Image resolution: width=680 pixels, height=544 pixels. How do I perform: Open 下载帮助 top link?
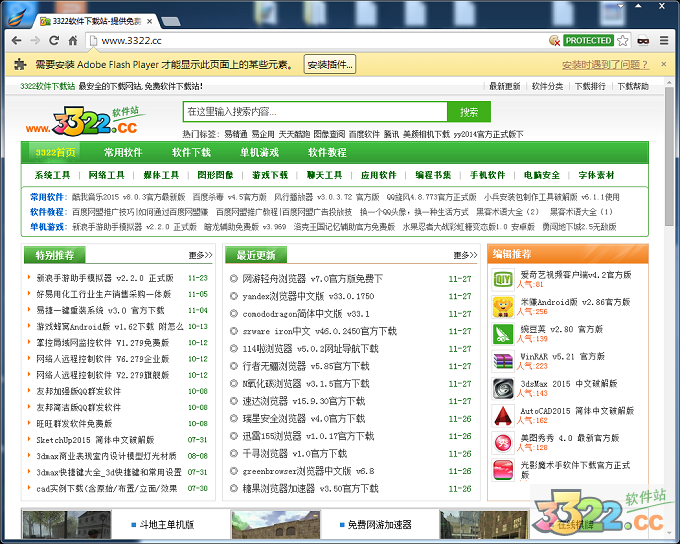coord(633,86)
